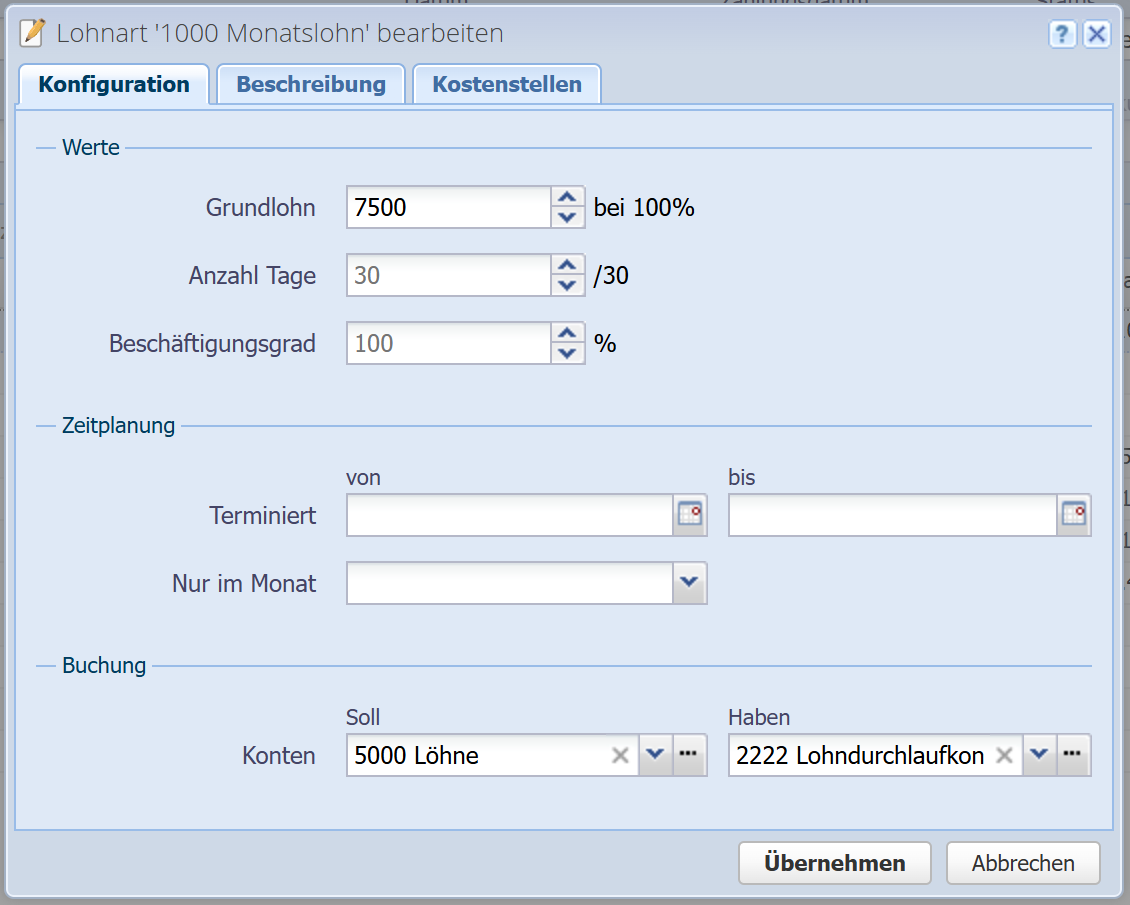Click into the Grundlohn input field
The image size is (1130, 905).
click(x=448, y=208)
